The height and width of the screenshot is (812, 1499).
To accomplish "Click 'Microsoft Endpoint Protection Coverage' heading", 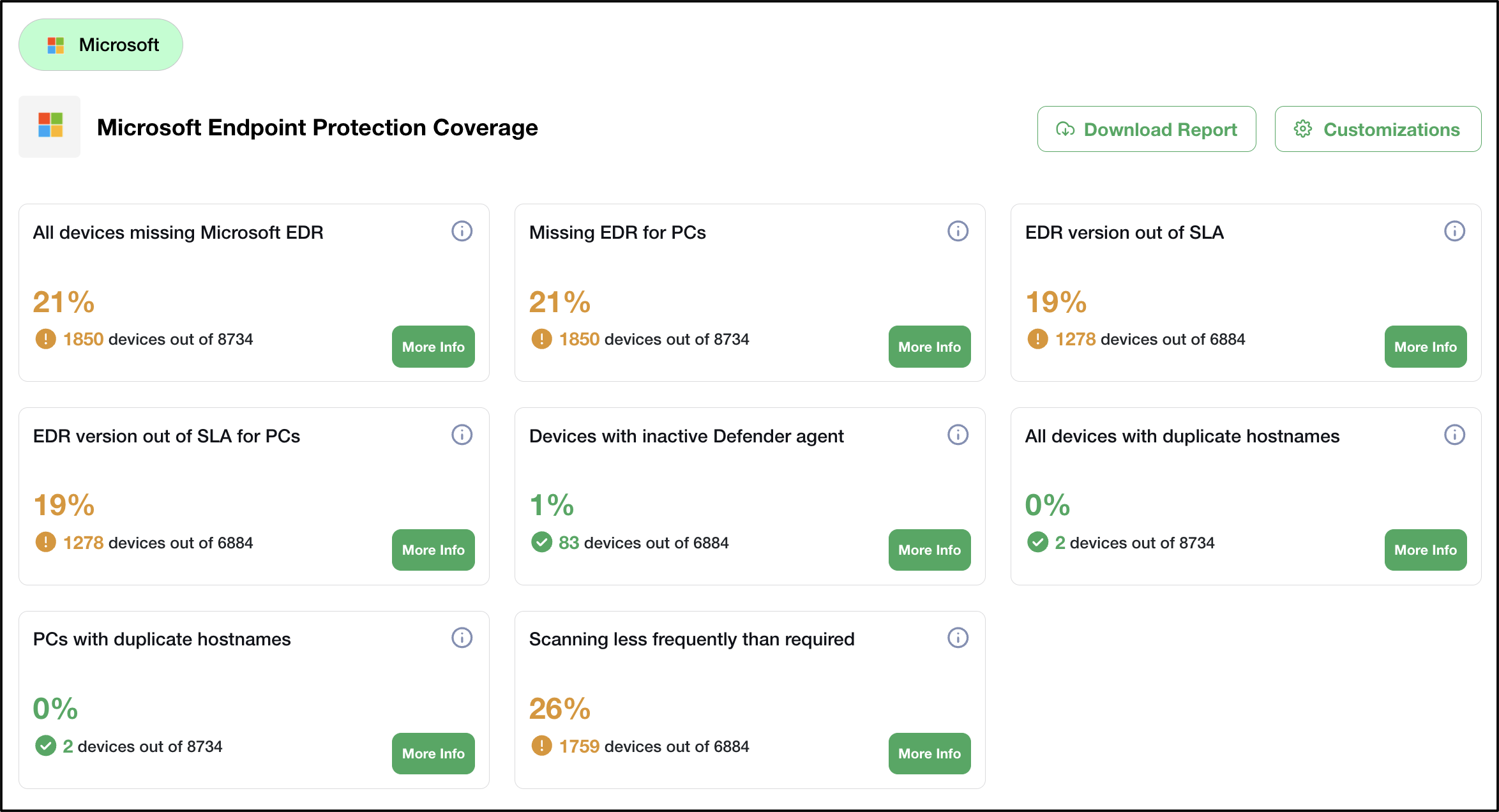I will (x=317, y=128).
